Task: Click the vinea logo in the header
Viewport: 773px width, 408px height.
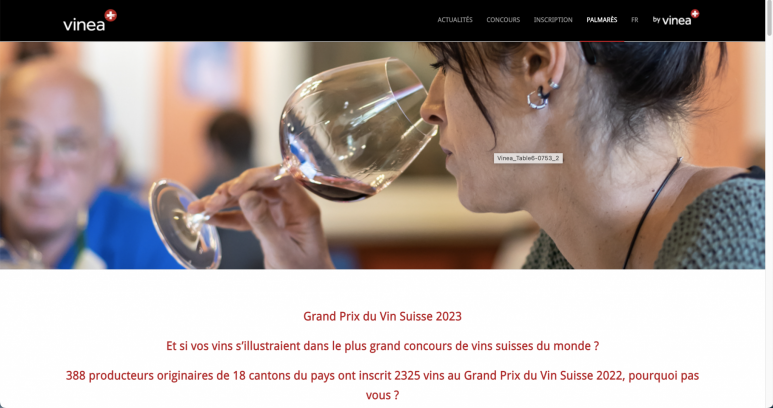Action: (90, 21)
